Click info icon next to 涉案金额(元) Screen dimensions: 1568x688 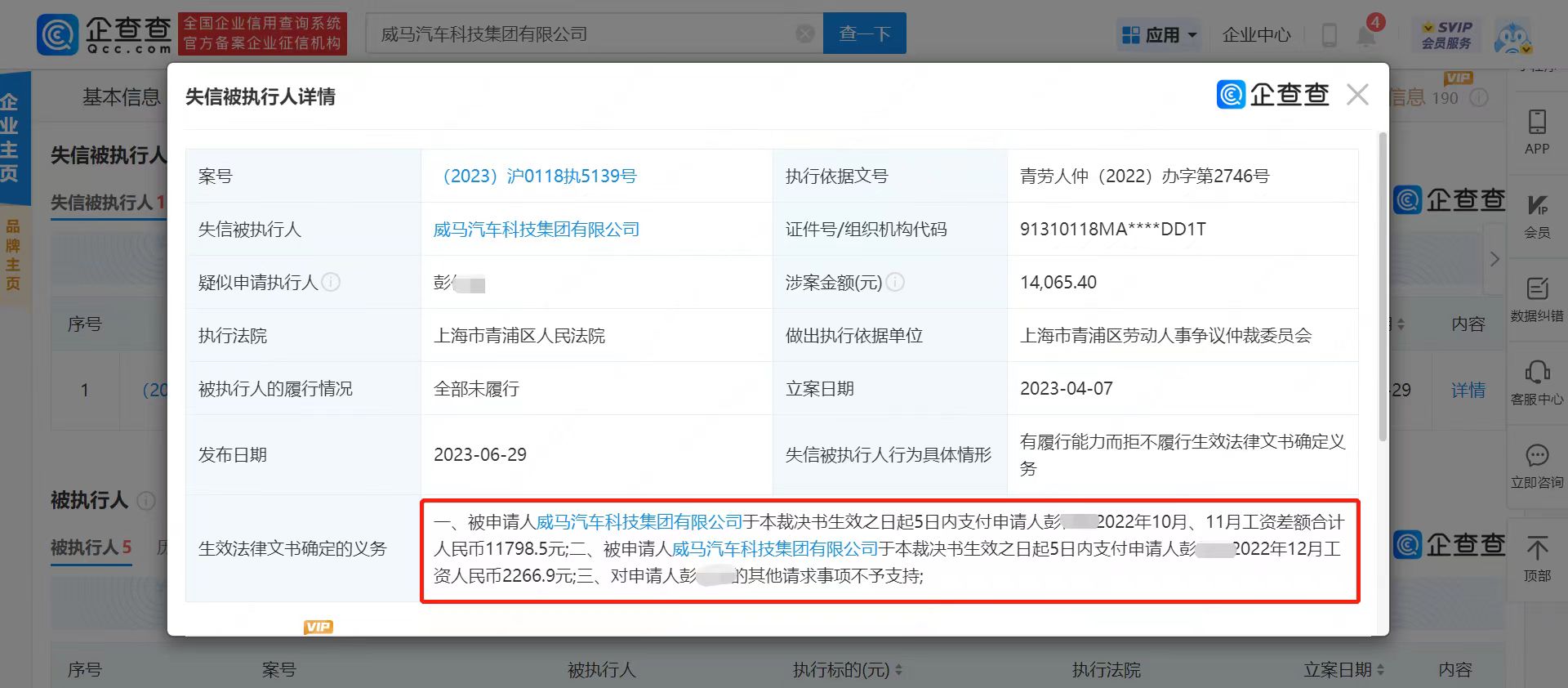[x=895, y=282]
